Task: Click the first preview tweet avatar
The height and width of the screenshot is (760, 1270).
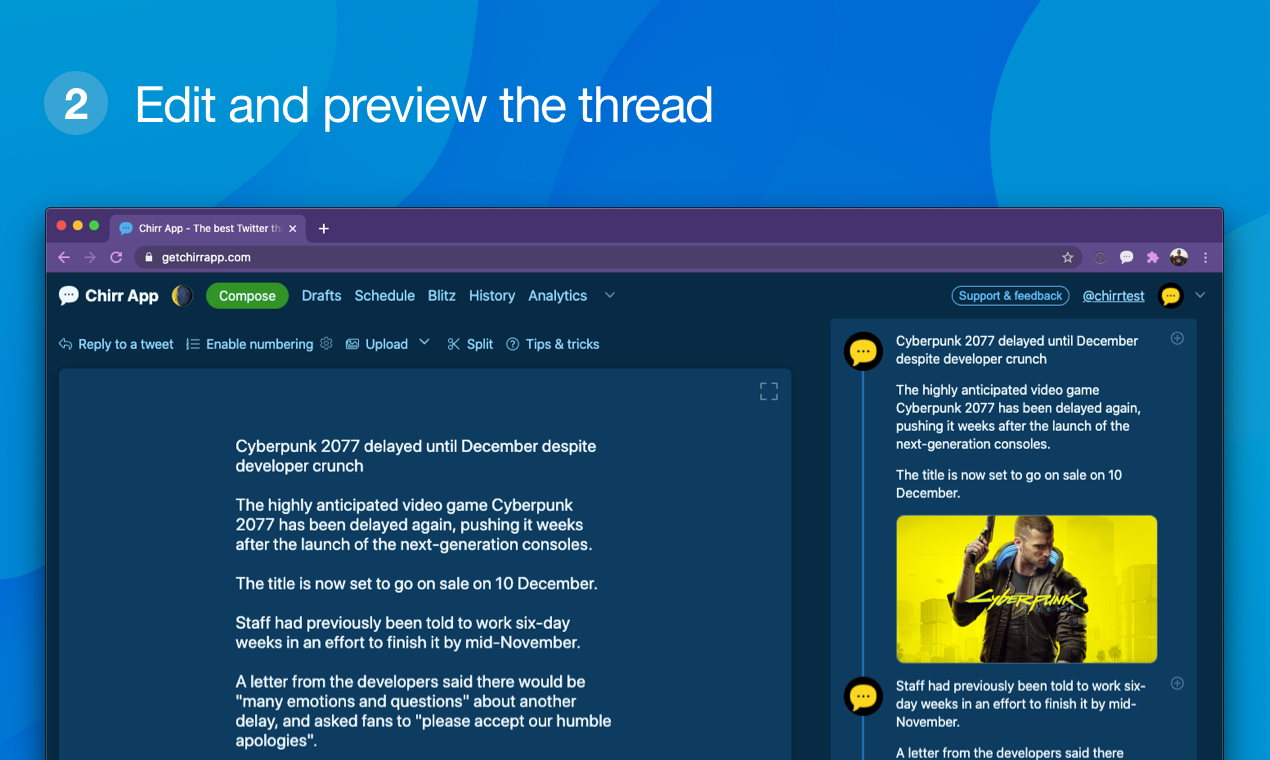Action: click(863, 352)
